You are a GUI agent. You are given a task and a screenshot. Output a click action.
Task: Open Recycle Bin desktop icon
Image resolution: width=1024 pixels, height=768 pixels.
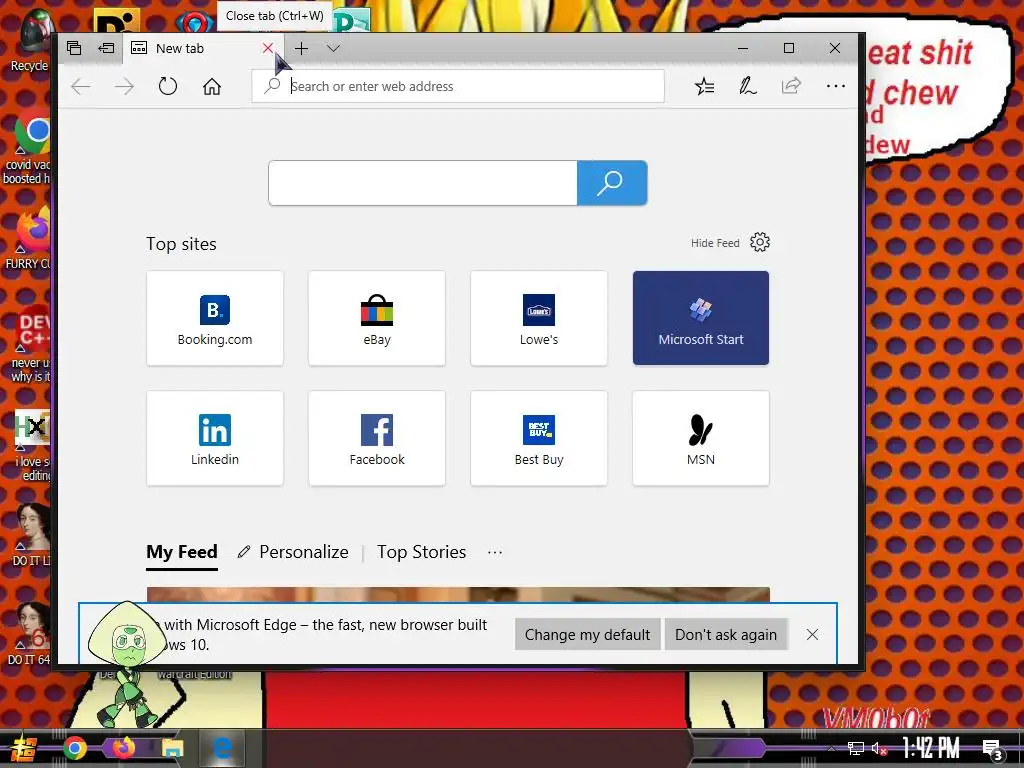(33, 40)
